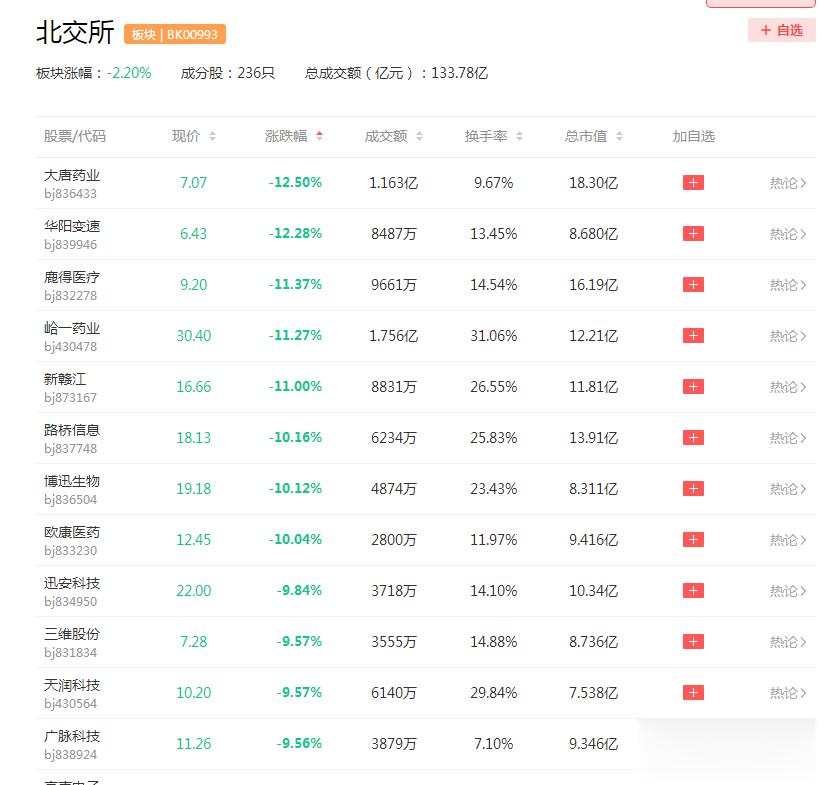
Task: Select stock code bj839946
Action: point(70,245)
